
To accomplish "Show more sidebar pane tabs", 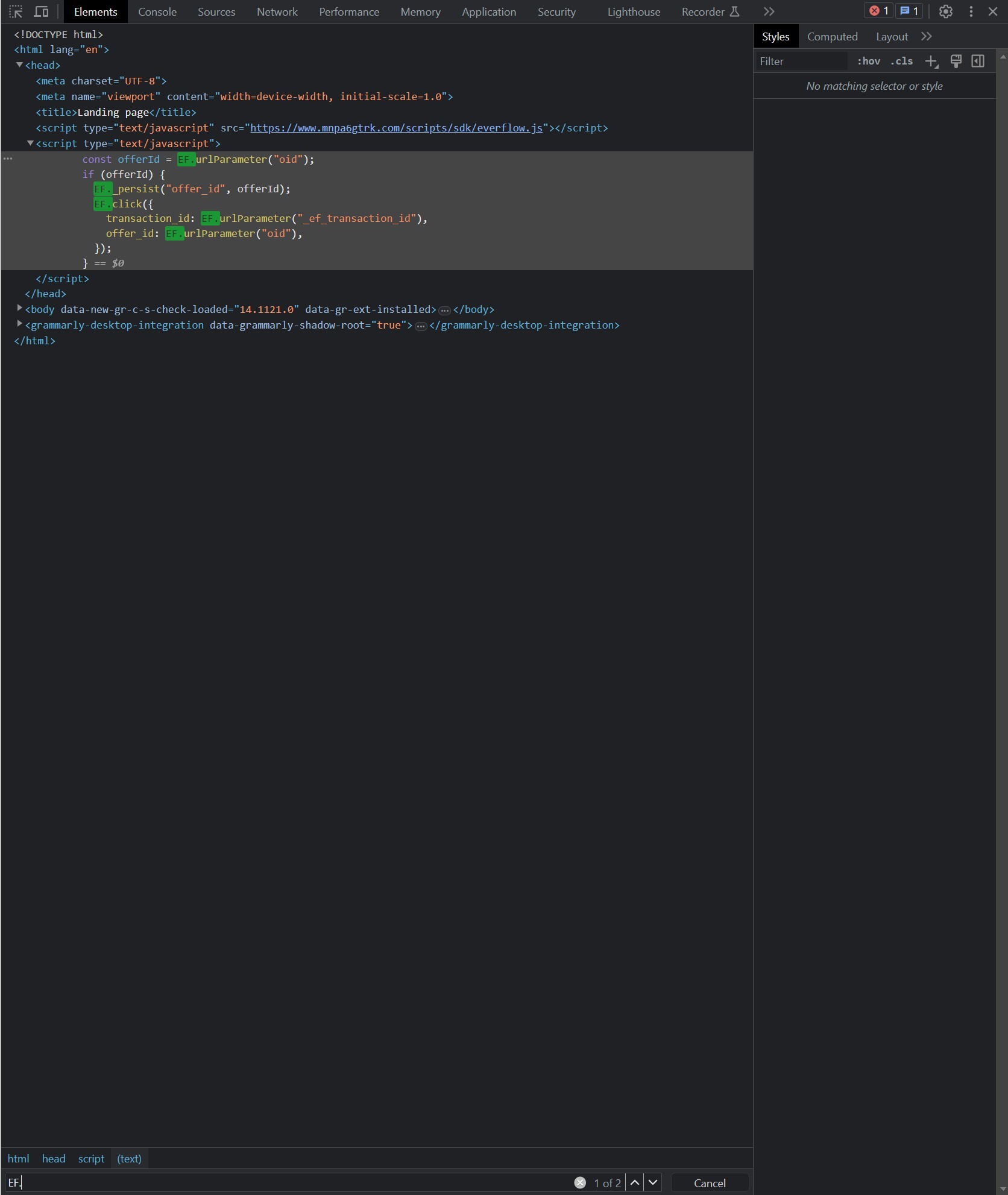I will (x=927, y=37).
